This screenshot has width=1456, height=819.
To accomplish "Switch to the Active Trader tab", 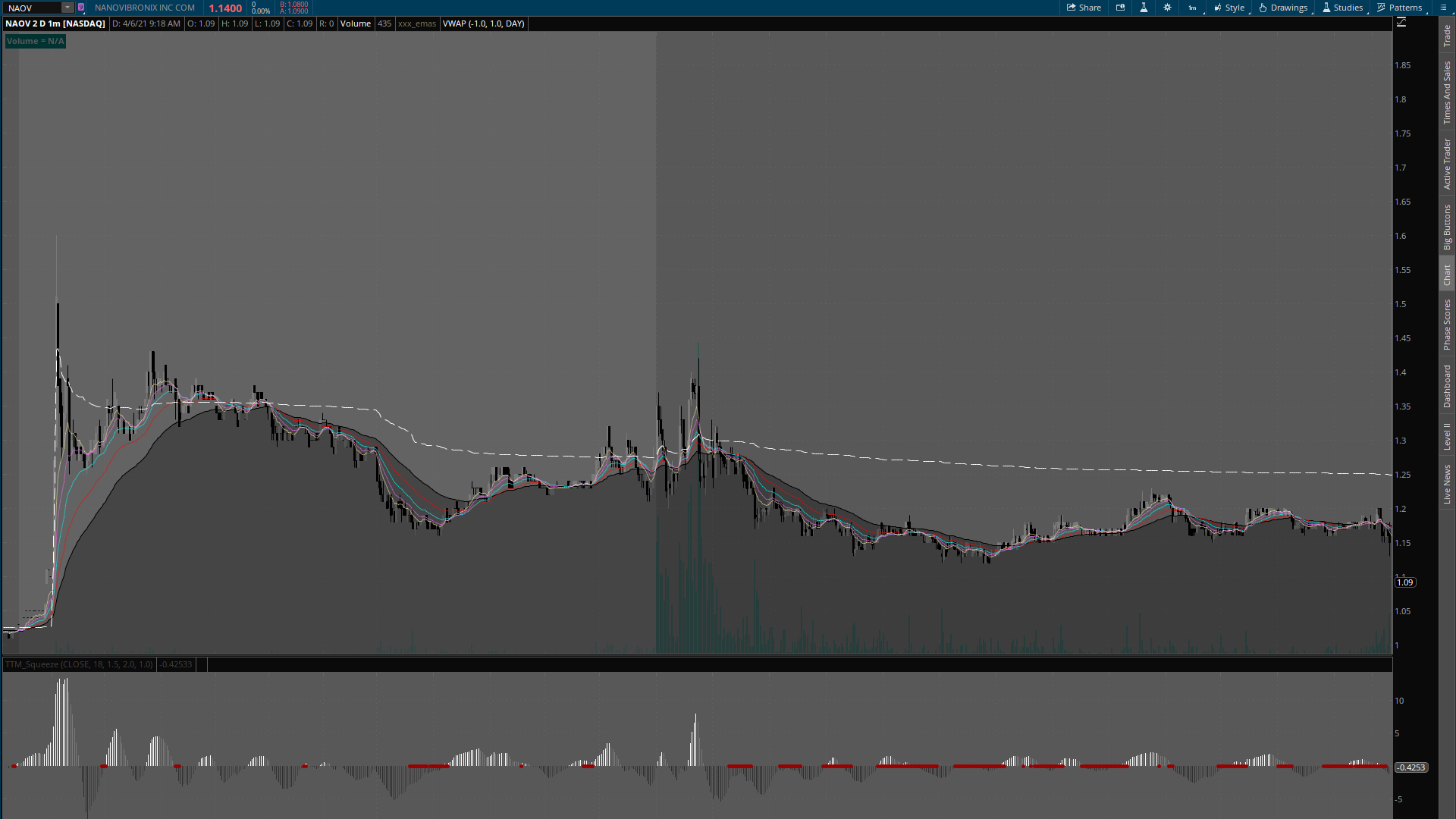I will (x=1447, y=164).
